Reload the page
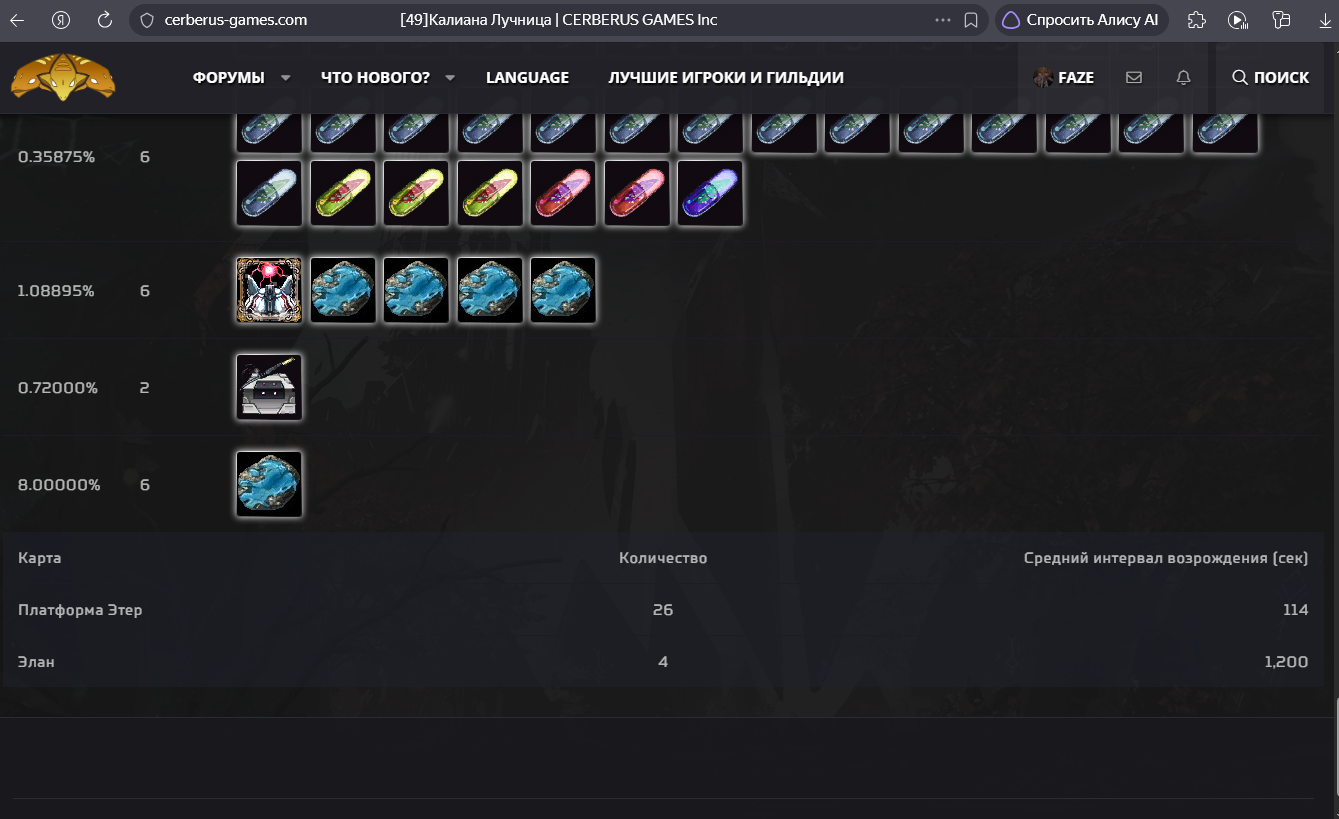 [104, 20]
